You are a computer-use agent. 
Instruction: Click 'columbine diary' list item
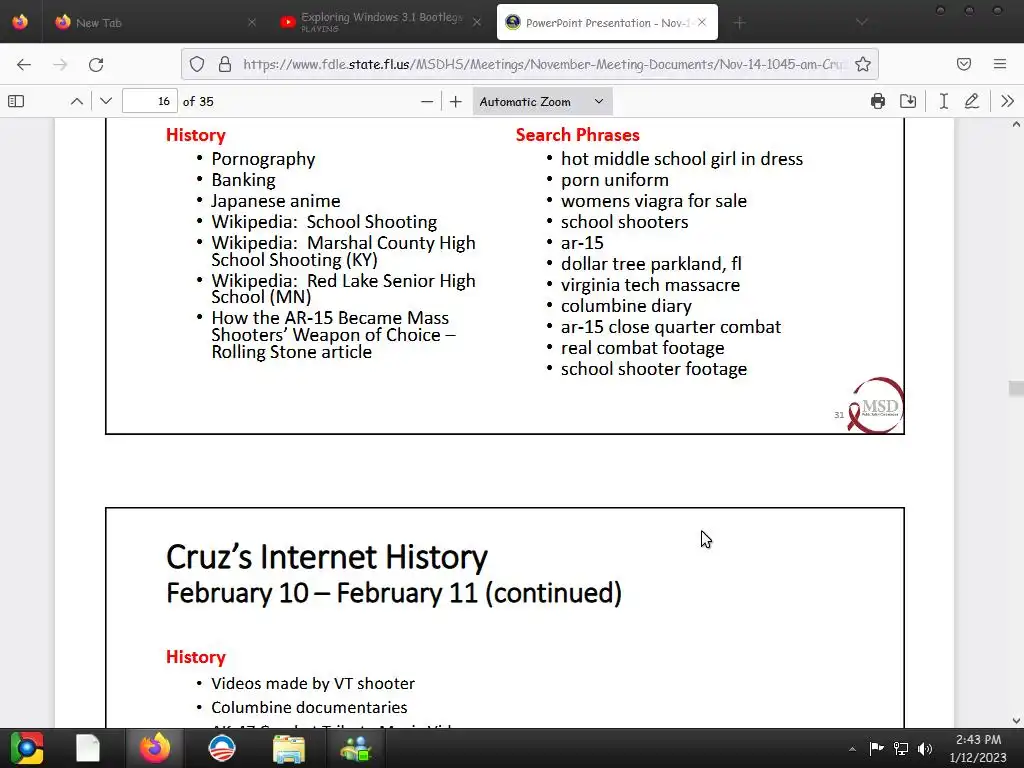click(x=626, y=306)
